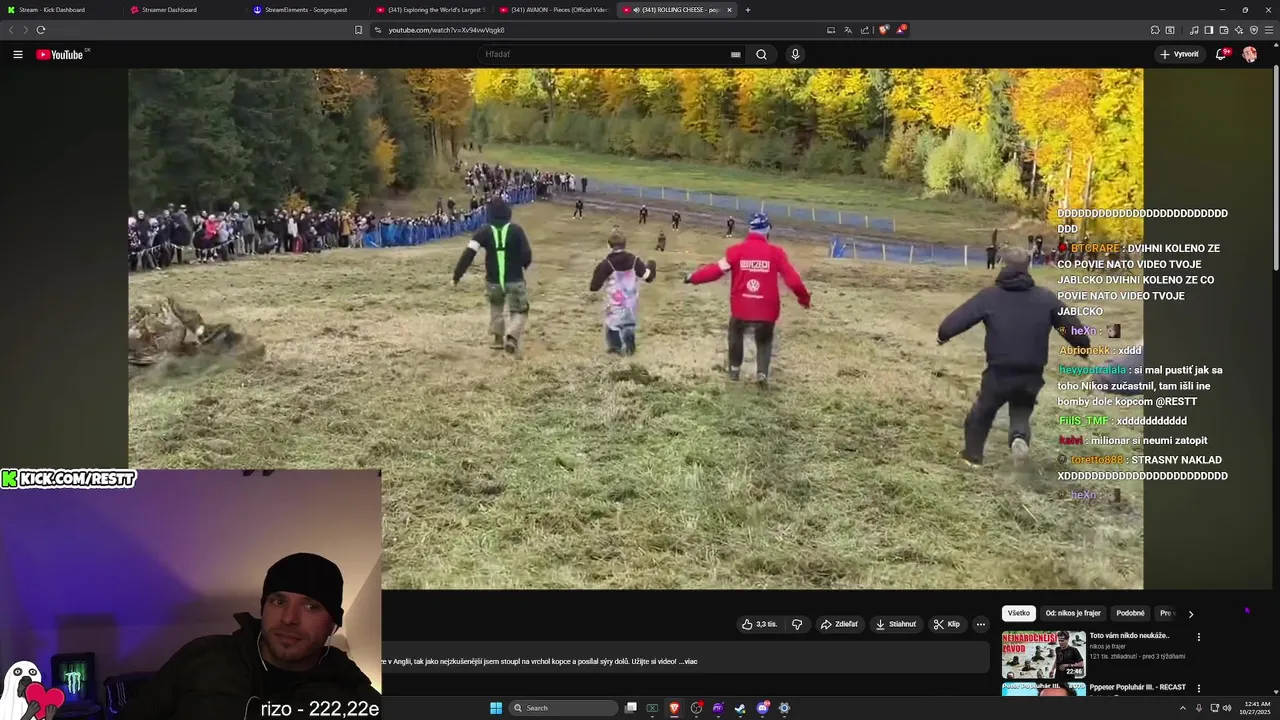Select the Všetko filter chip
The image size is (1280, 720).
tap(1019, 613)
